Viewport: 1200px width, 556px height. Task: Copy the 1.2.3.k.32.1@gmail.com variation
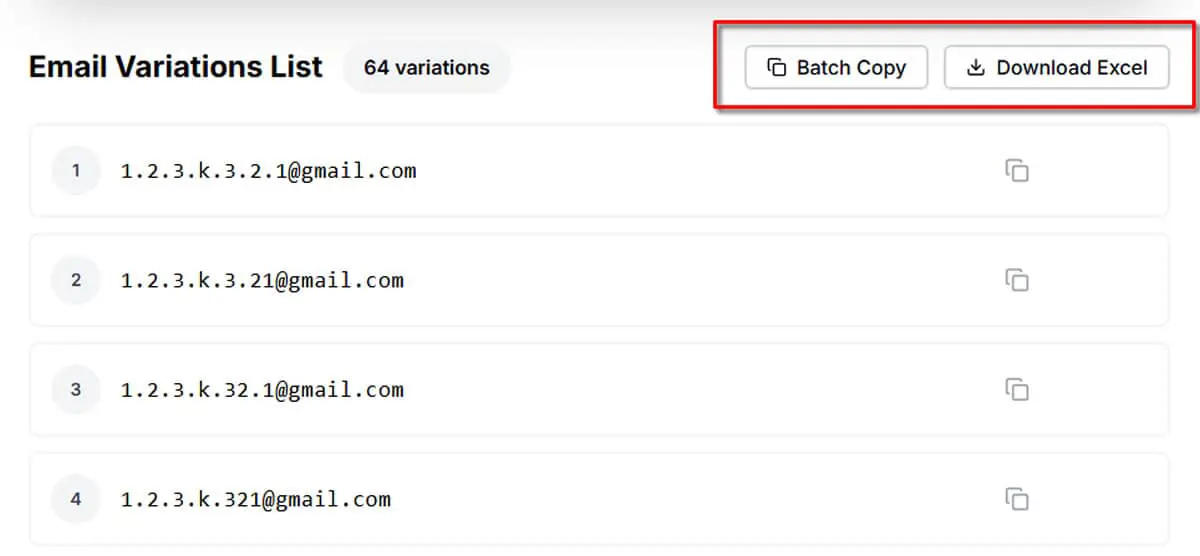click(1017, 389)
